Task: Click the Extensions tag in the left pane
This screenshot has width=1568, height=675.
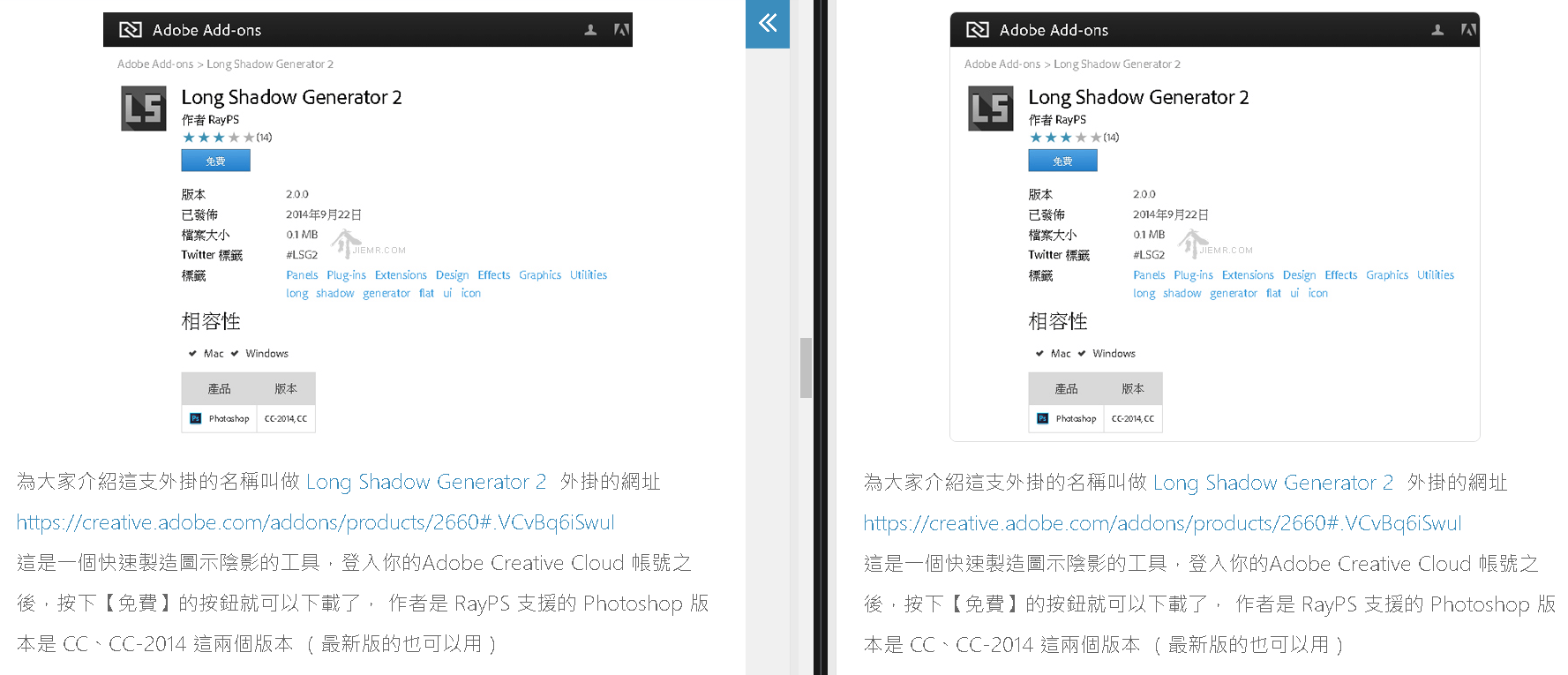Action: click(401, 275)
